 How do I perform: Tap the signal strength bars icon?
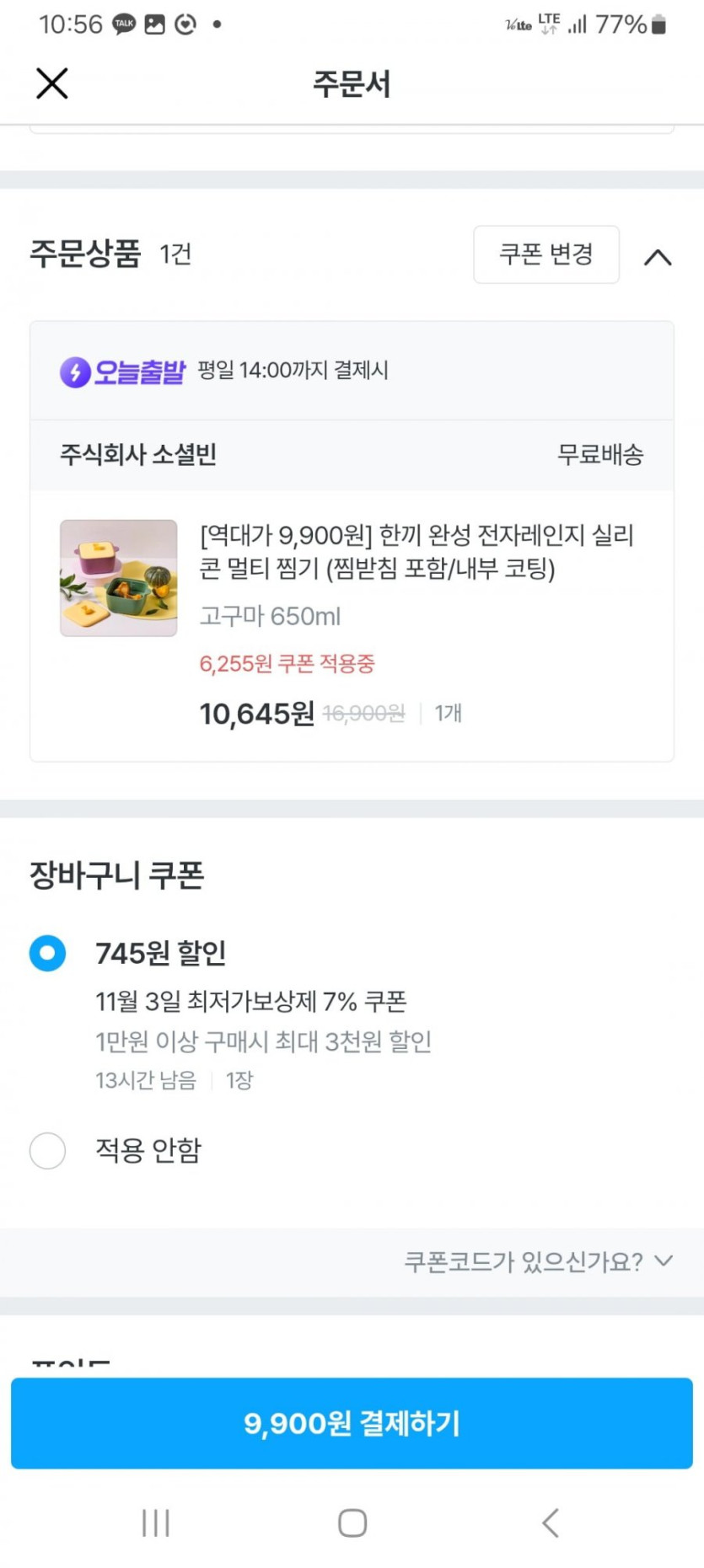(x=578, y=24)
